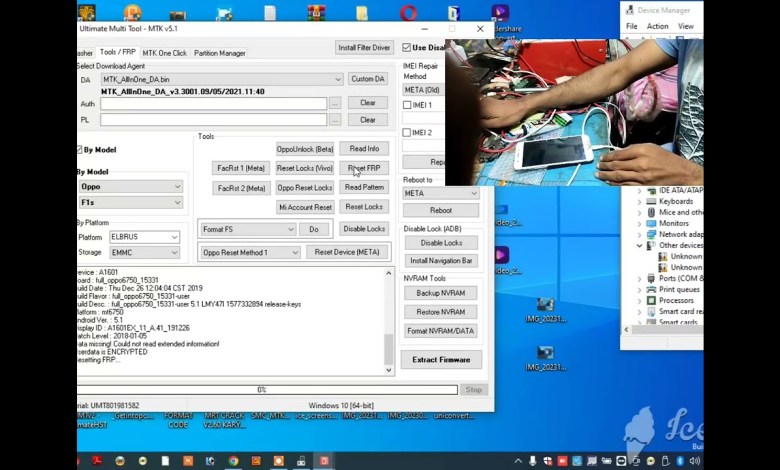Toggle the By Model checkbox
Image resolution: width=780 pixels, height=470 pixels.
pyautogui.click(x=79, y=150)
